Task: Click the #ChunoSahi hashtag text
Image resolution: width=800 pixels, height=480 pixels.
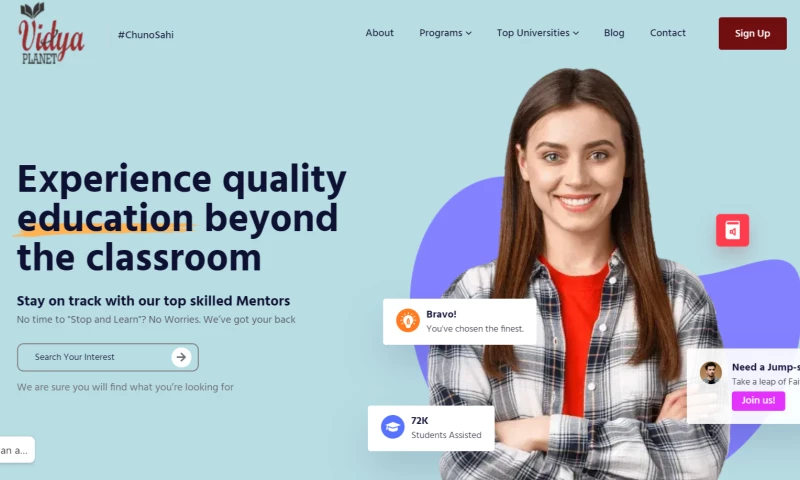Action: pos(145,35)
